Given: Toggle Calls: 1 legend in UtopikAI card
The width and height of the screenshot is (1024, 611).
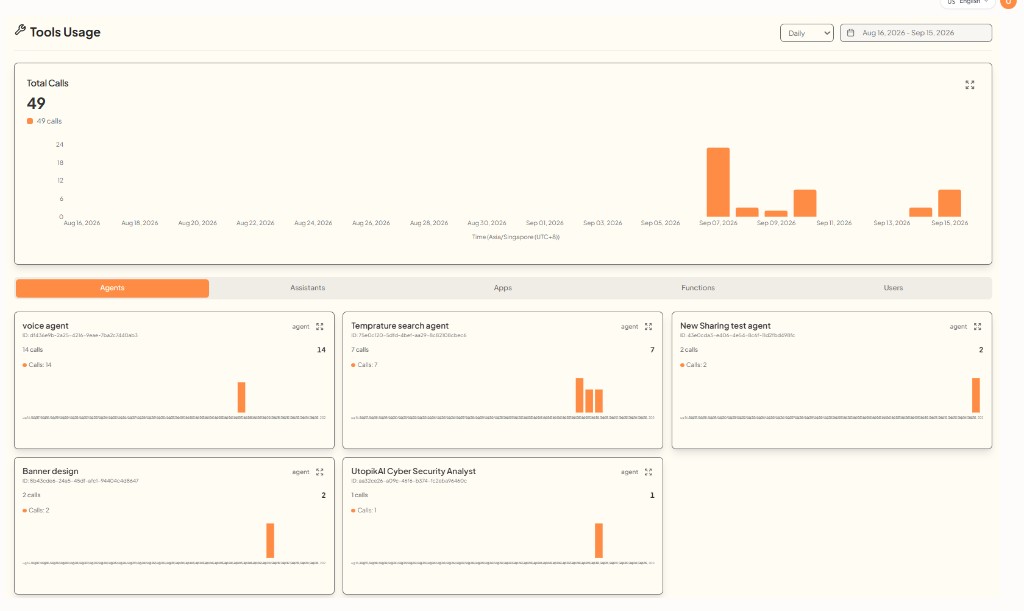Looking at the screenshot, I should pos(364,510).
